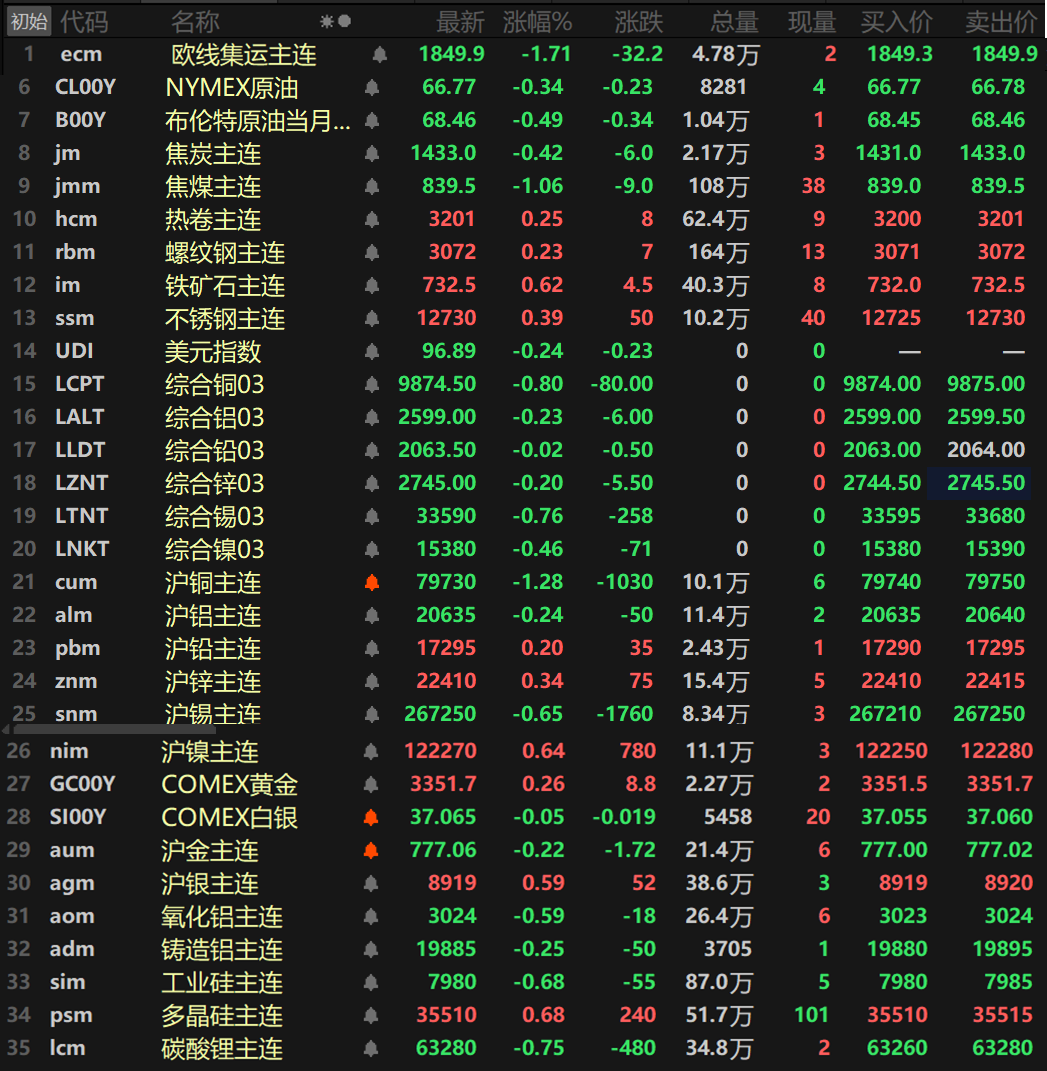1047x1071 pixels.
Task: Sort by 卖出价 column header
Action: (x=1001, y=23)
